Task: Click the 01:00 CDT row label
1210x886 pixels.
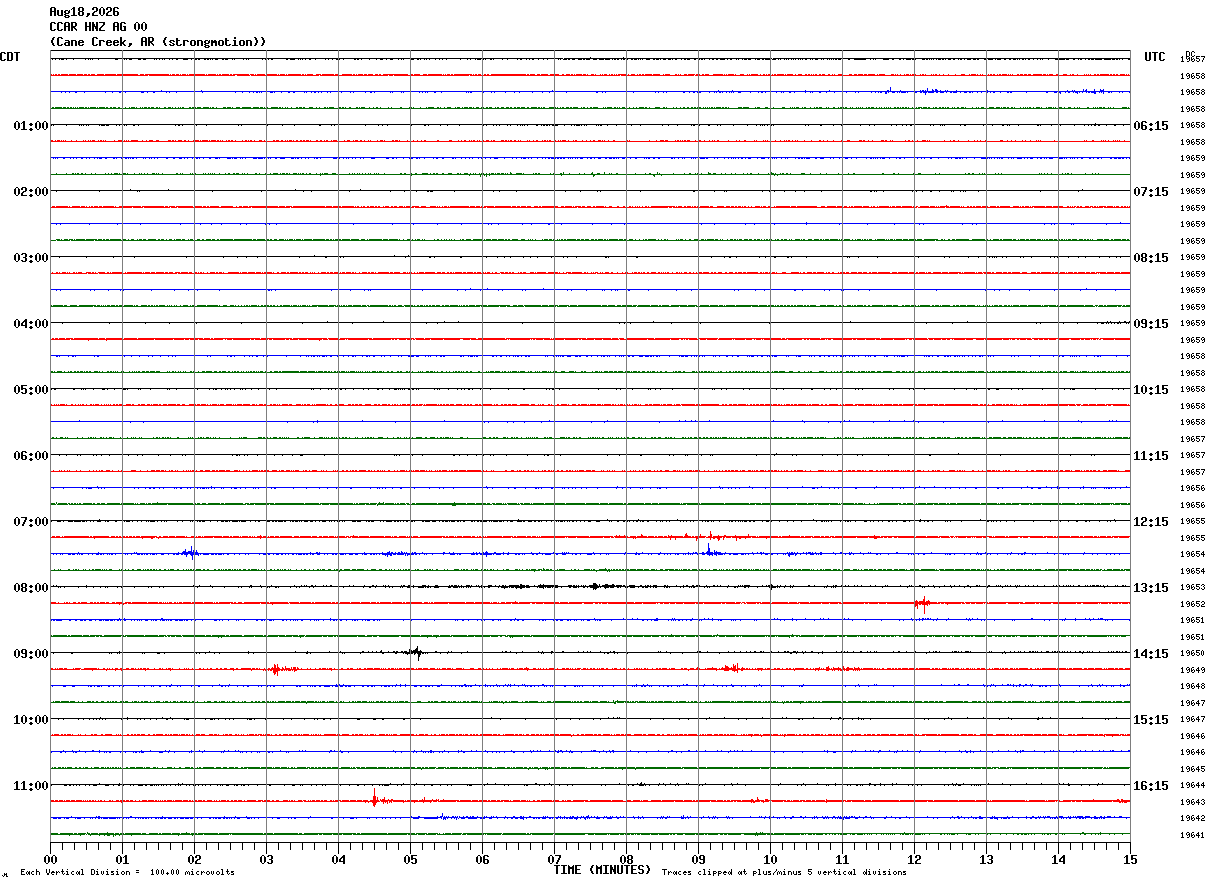Action: coord(31,125)
